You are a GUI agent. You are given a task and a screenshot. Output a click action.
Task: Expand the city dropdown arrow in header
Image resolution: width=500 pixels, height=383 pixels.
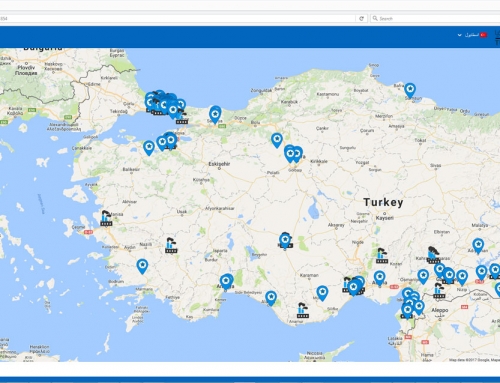[459, 35]
